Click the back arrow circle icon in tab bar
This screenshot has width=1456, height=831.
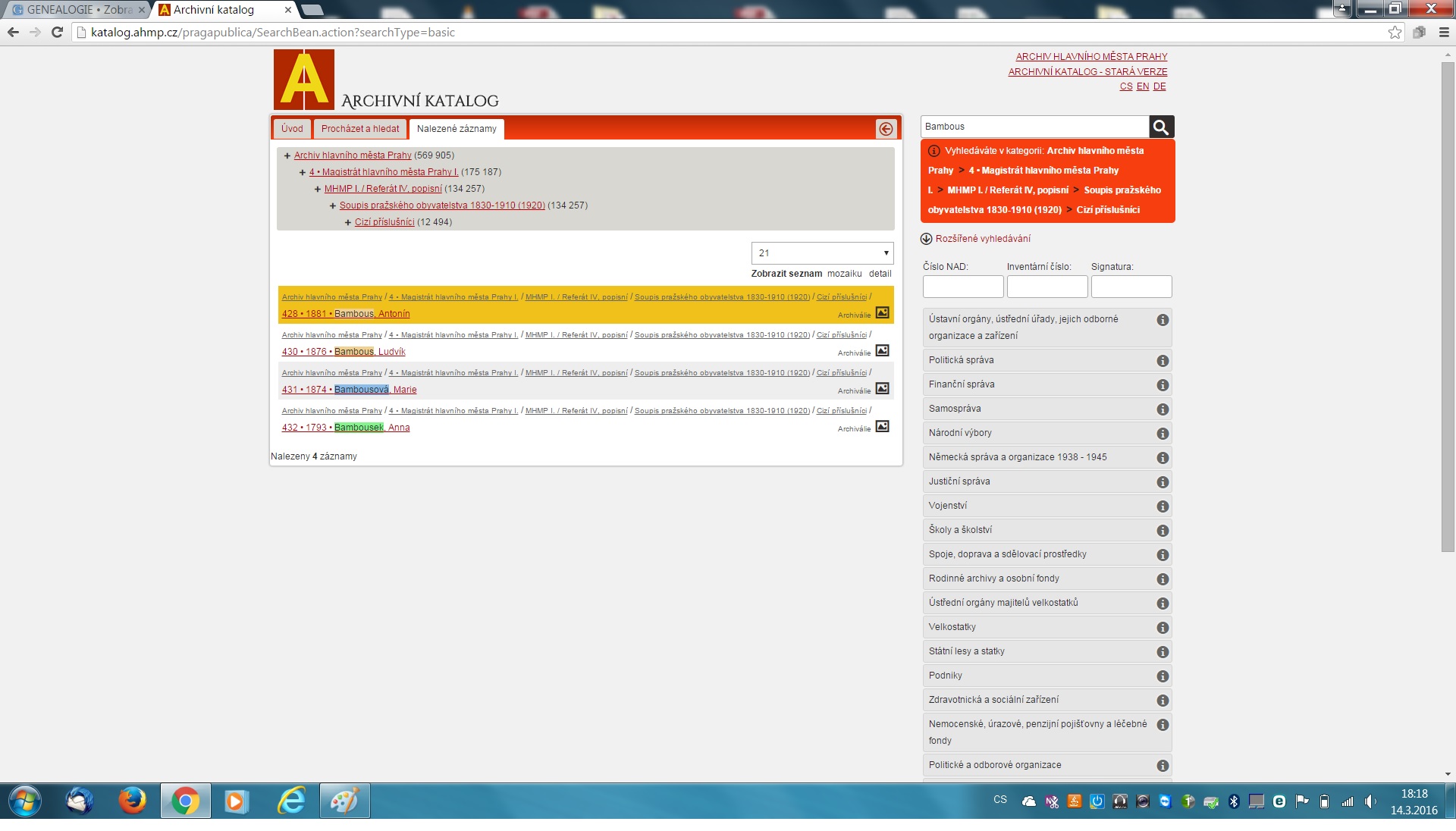(x=886, y=129)
